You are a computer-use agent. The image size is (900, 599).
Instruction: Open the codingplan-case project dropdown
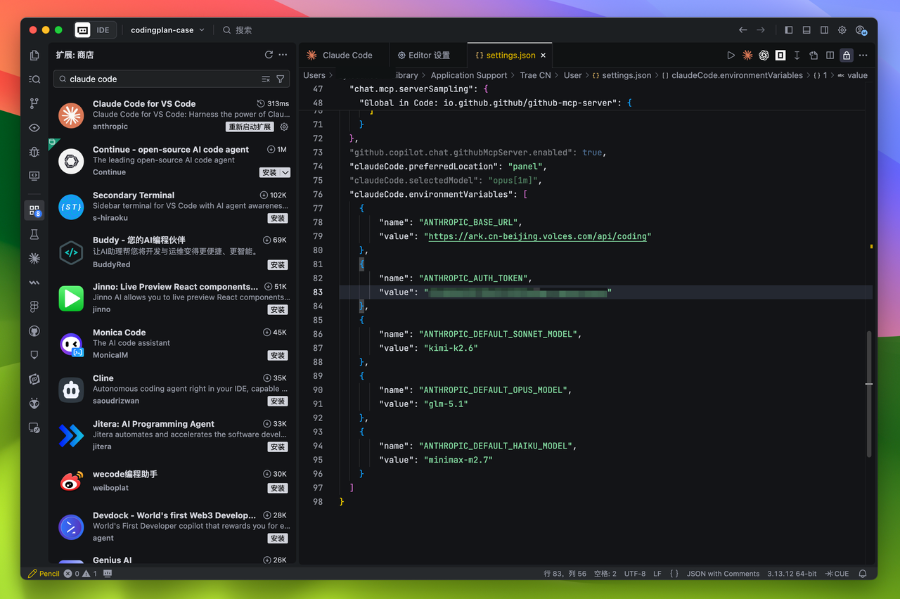coord(167,30)
